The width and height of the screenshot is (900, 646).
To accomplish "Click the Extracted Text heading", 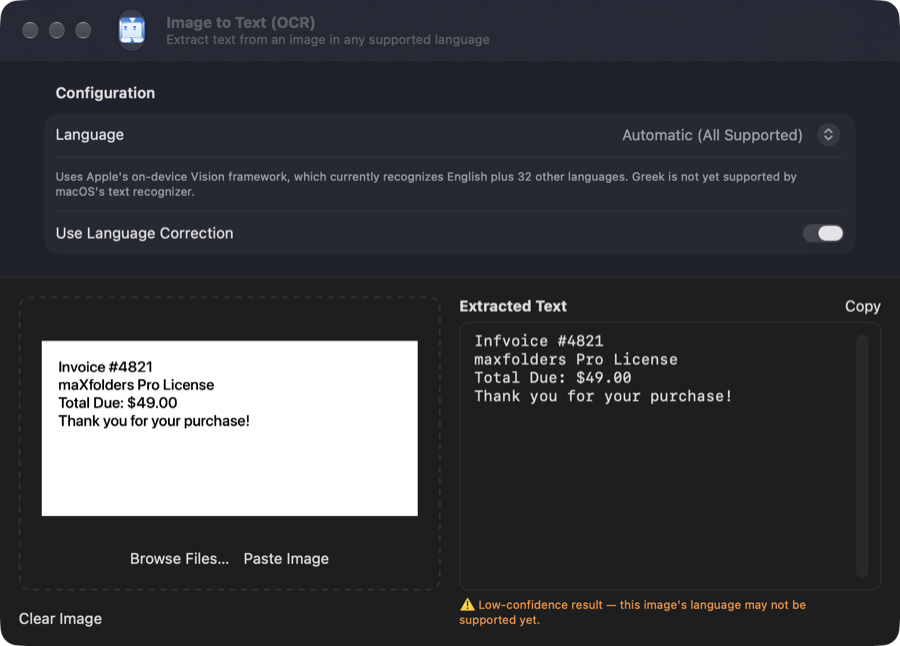I will 513,306.
